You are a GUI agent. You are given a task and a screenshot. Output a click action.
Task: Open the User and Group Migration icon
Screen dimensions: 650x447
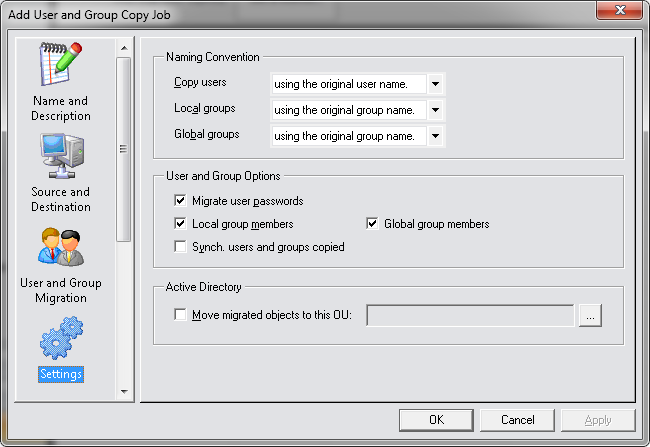tap(61, 247)
